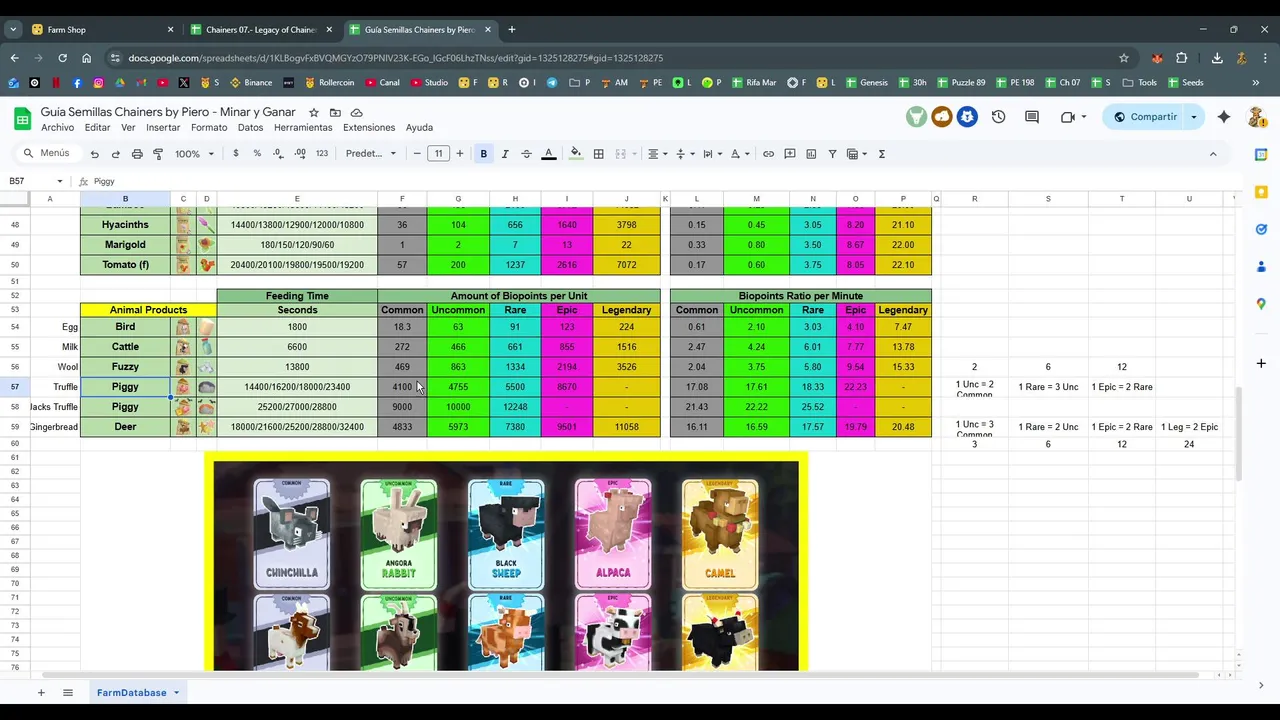The height and width of the screenshot is (720, 1280).
Task: Select the Deer animal product cell
Action: (125, 427)
